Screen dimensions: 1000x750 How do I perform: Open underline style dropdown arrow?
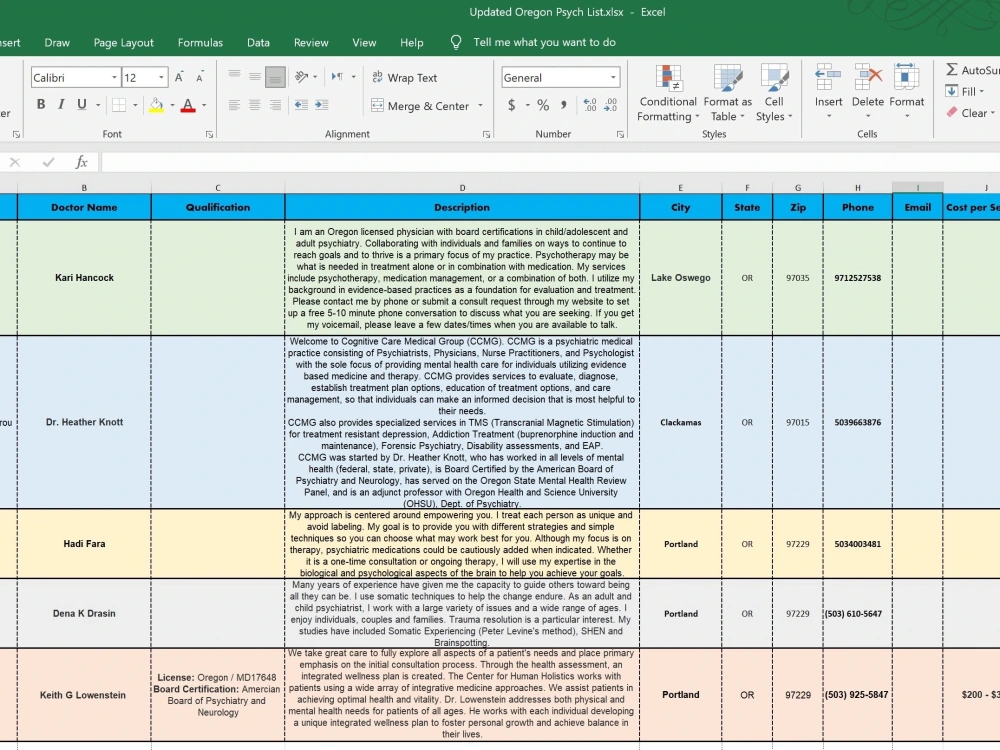coord(98,105)
